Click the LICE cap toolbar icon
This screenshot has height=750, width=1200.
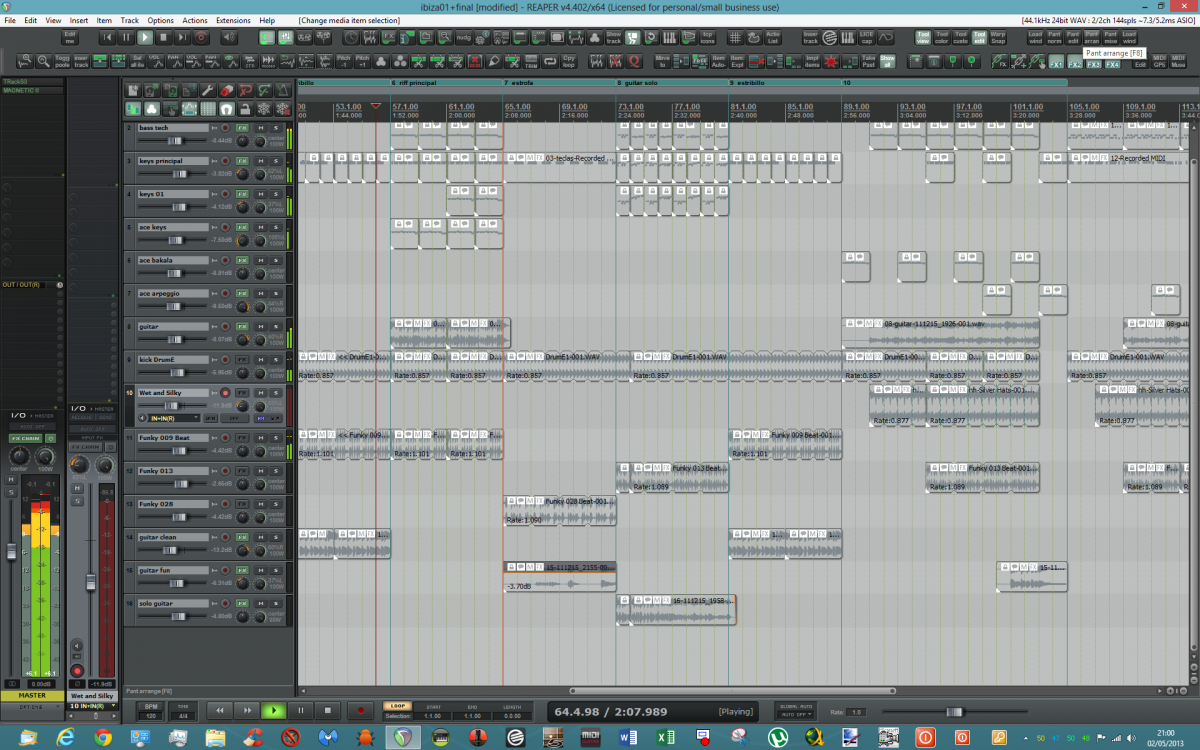pyautogui.click(x=867, y=37)
